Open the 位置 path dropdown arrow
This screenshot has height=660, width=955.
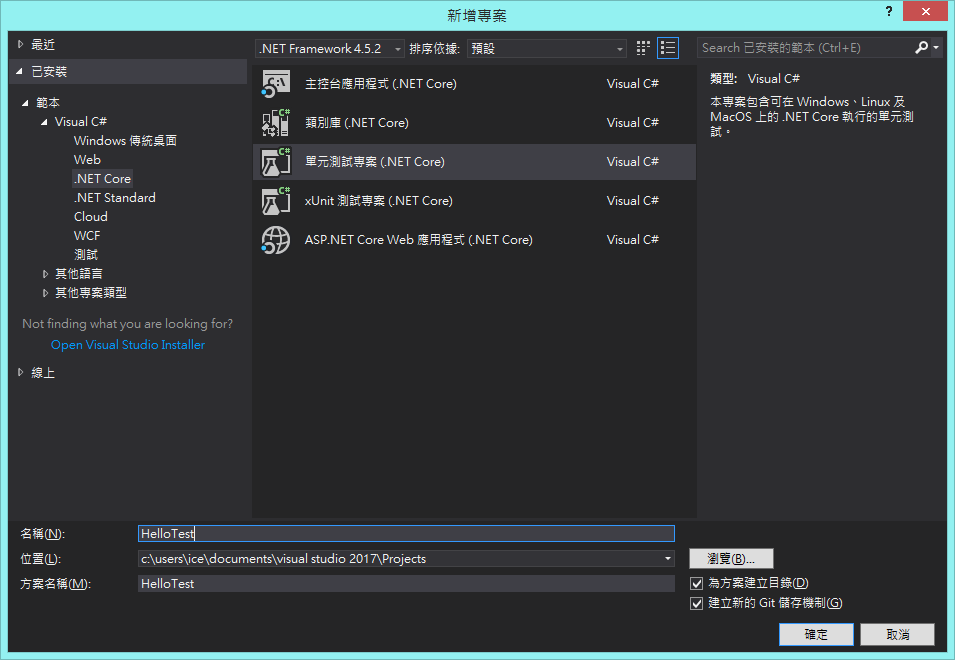[x=668, y=558]
